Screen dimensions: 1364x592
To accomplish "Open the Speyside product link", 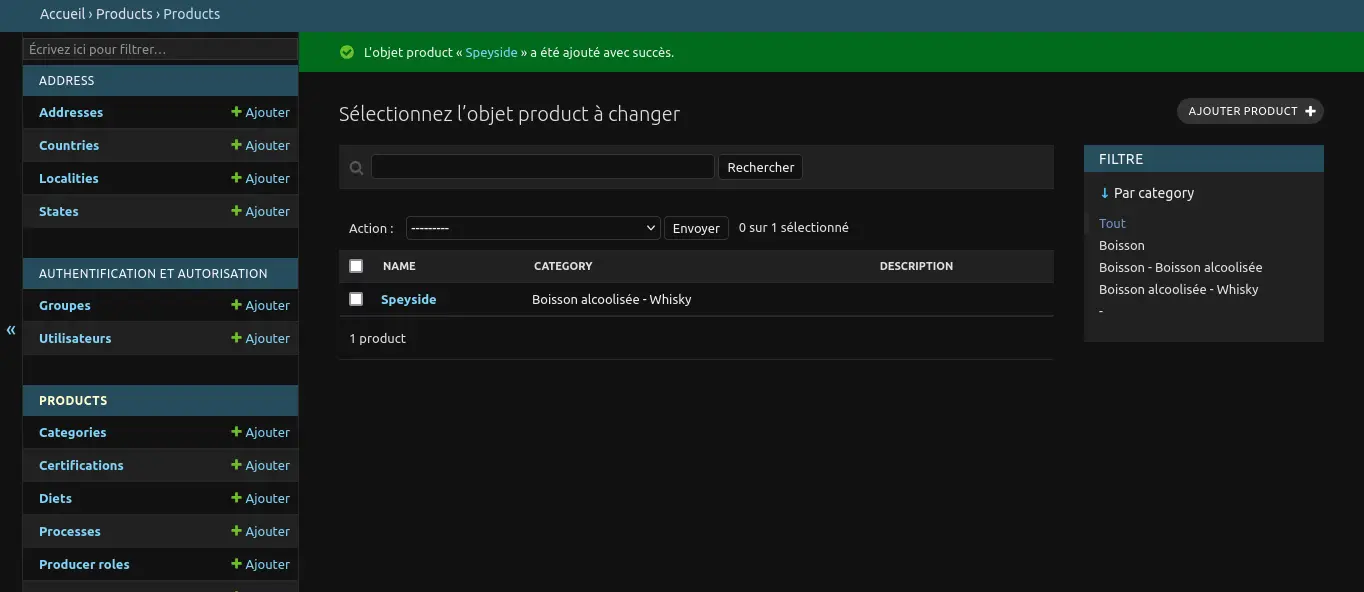I will click(x=408, y=299).
